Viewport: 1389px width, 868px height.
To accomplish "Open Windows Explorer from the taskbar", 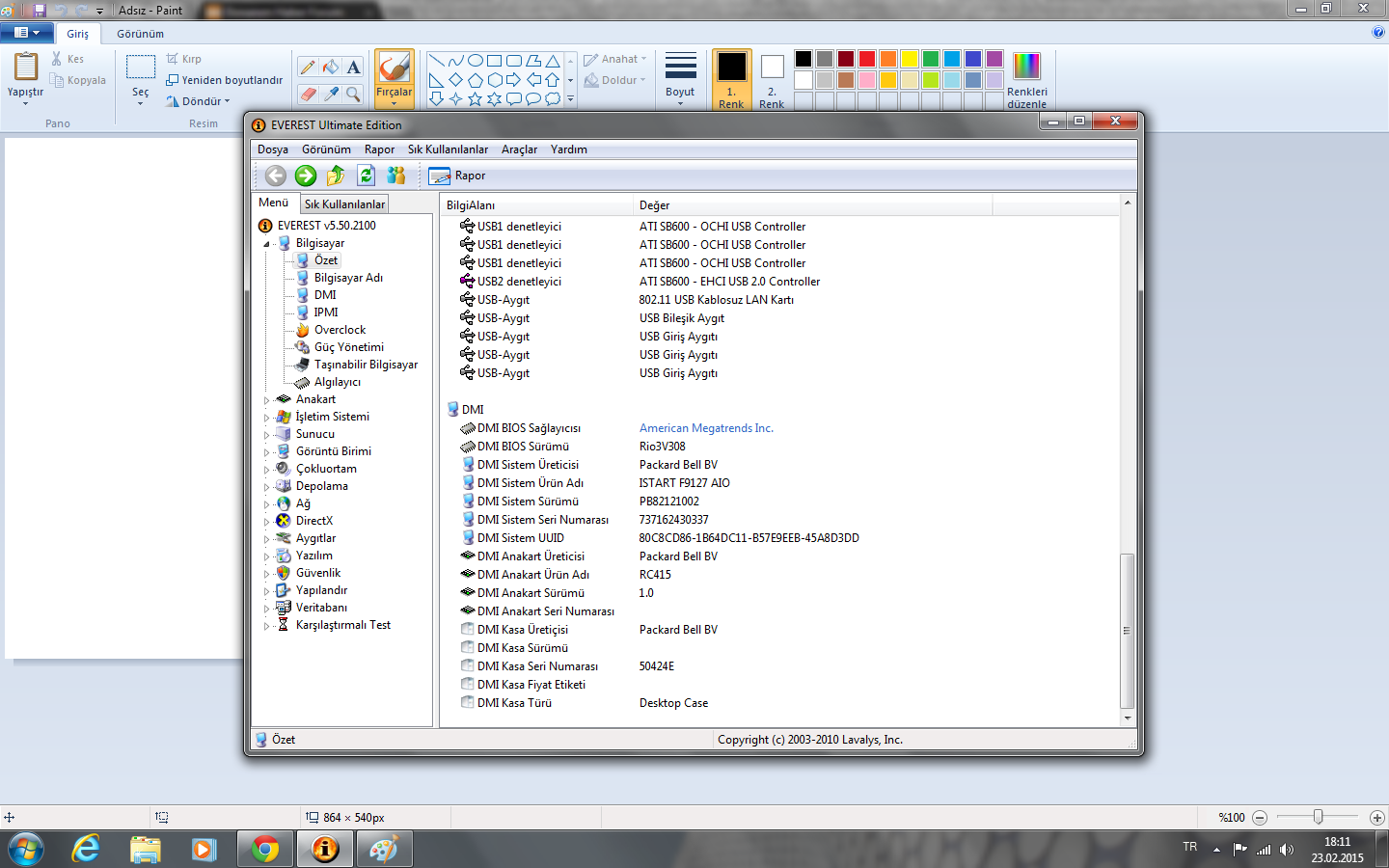I will [146, 849].
